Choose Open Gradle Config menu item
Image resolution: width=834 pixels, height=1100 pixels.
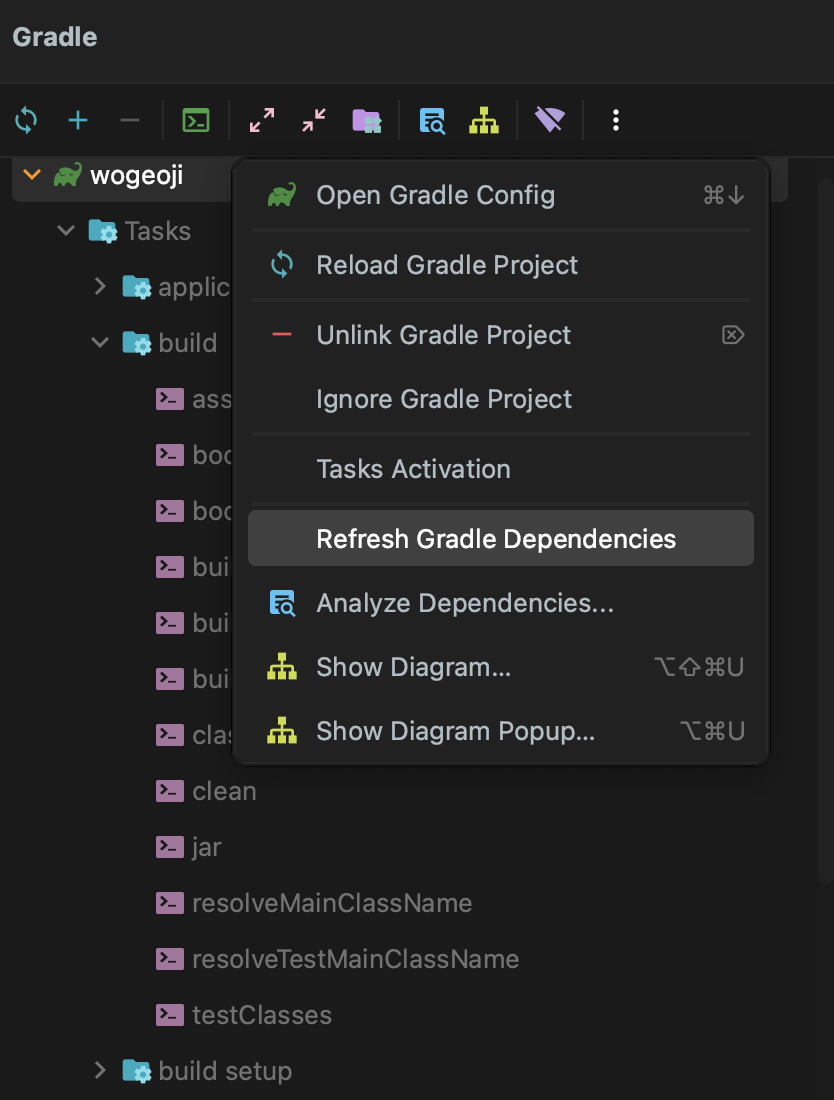coord(501,195)
